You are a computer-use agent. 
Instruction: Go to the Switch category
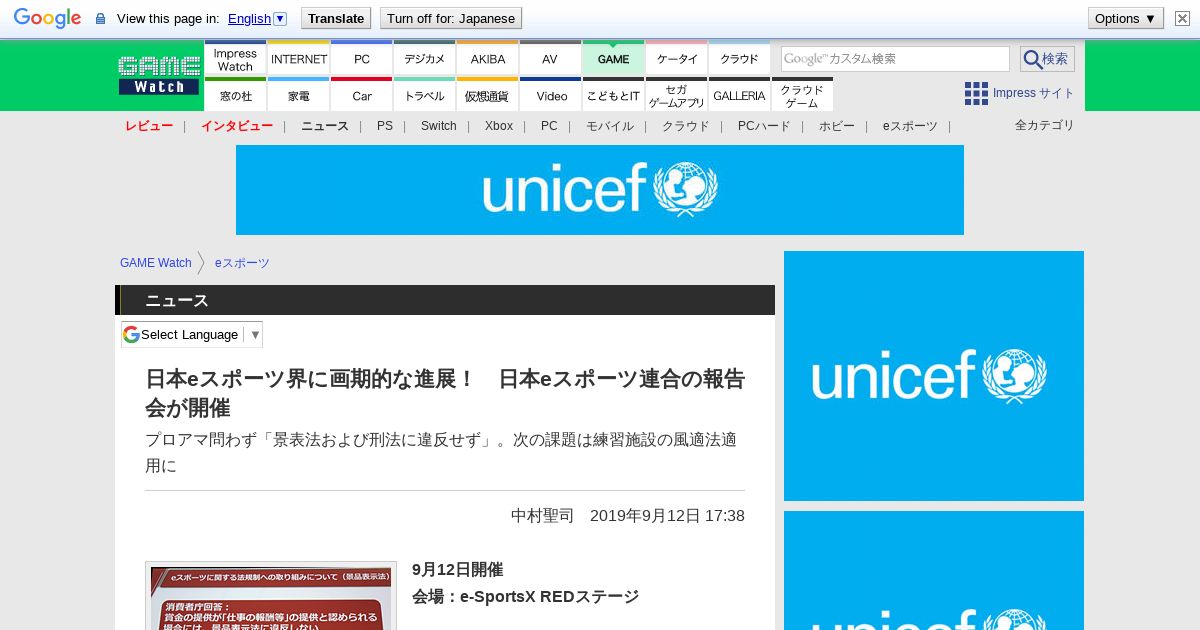click(438, 126)
